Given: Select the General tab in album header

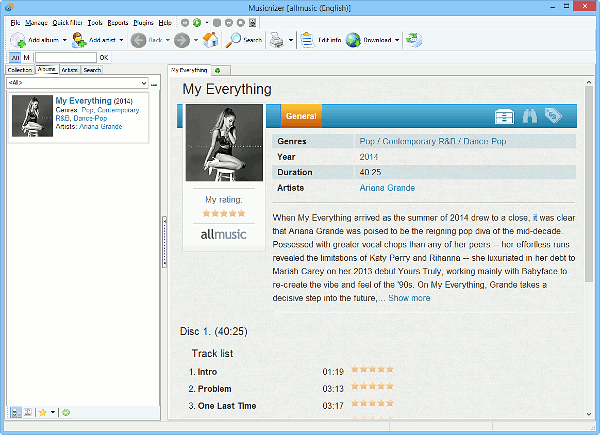Looking at the screenshot, I should (x=301, y=116).
